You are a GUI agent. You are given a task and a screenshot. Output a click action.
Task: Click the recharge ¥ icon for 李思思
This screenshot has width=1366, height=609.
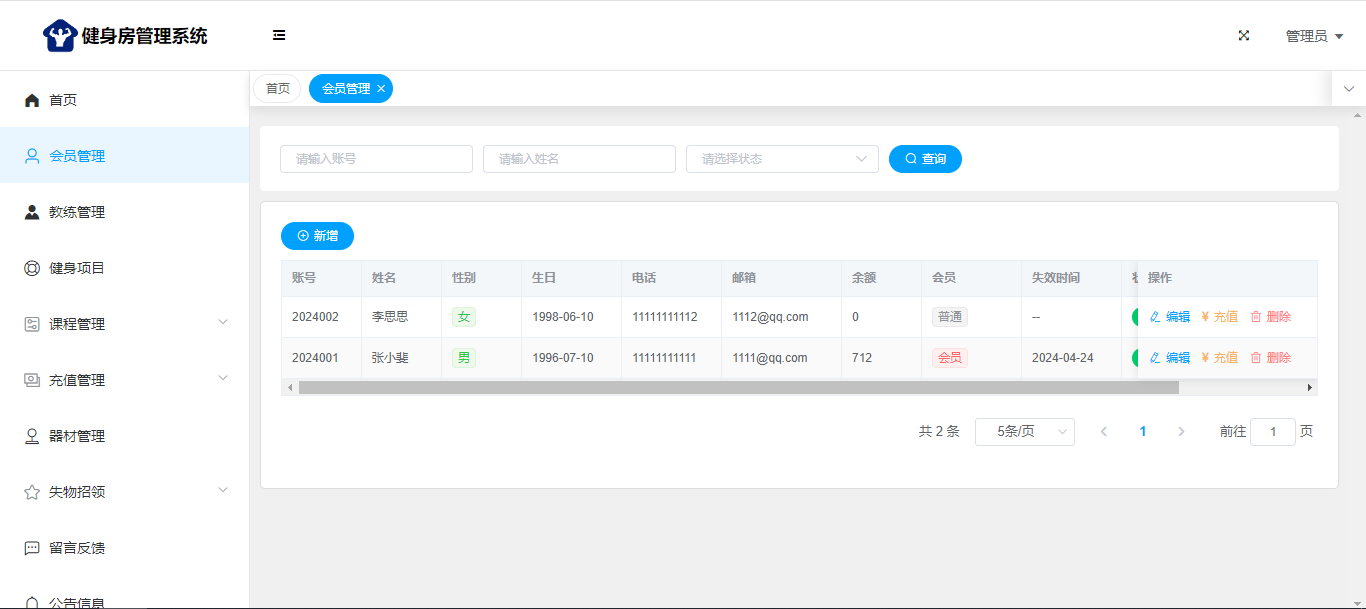pos(1205,317)
